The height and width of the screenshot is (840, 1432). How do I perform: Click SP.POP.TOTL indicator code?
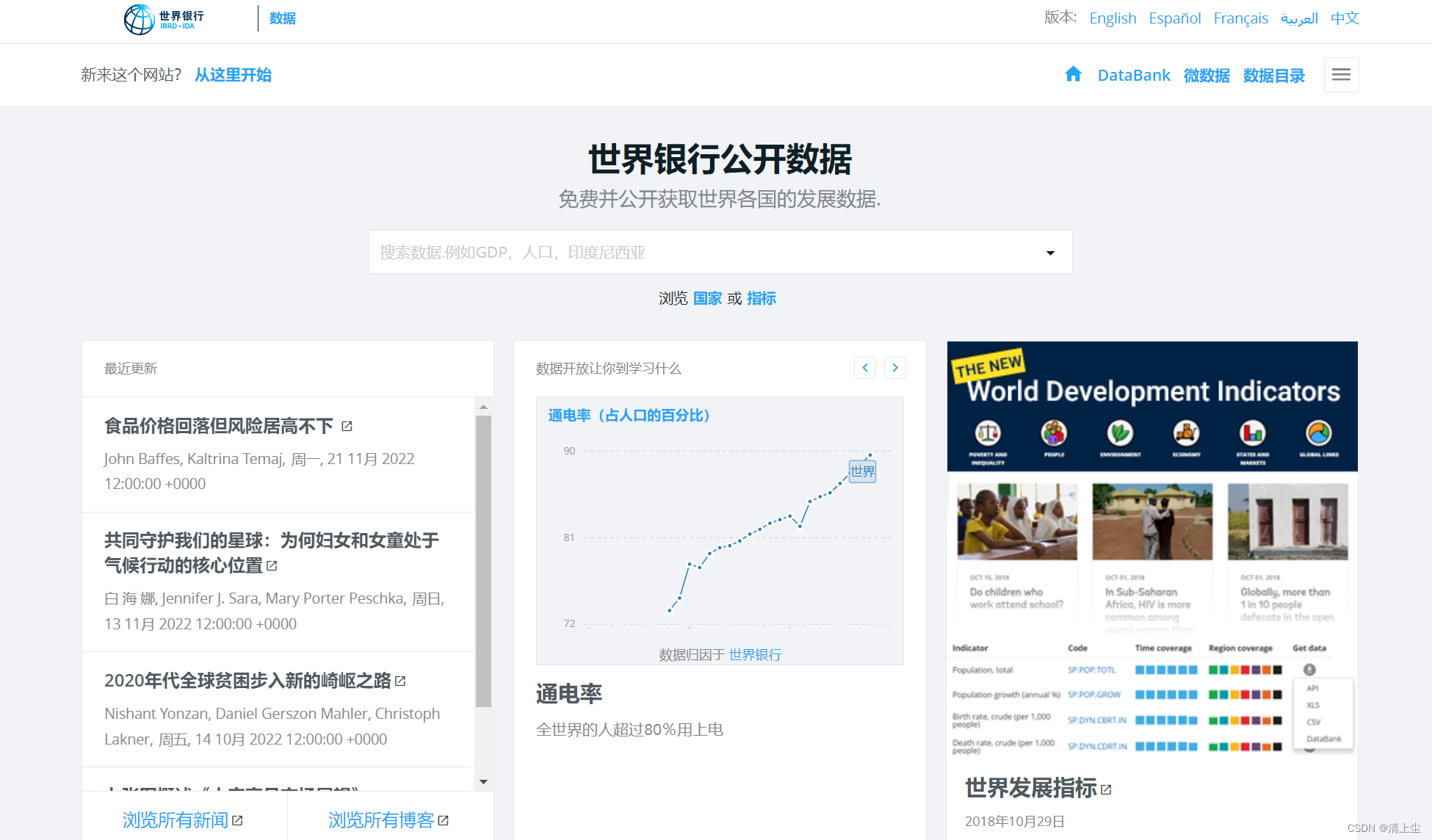click(1091, 670)
